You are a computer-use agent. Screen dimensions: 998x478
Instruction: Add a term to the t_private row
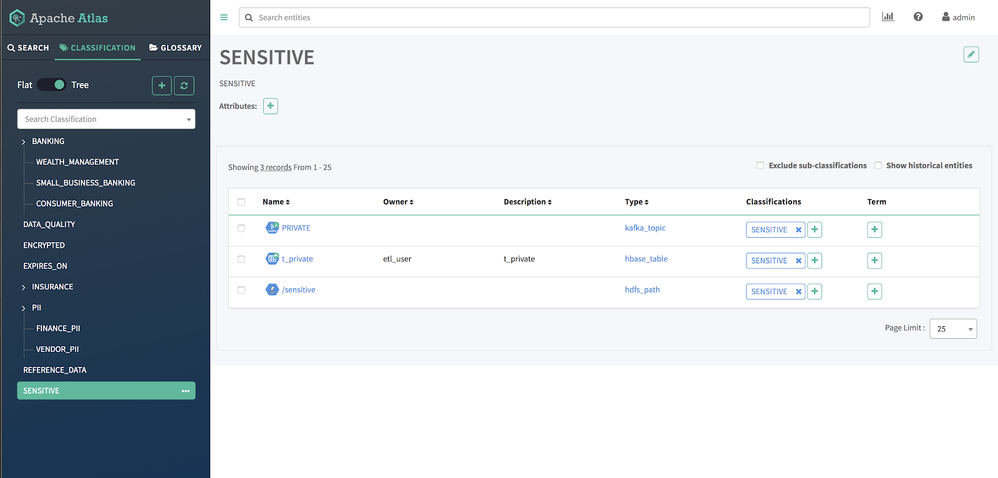click(874, 260)
